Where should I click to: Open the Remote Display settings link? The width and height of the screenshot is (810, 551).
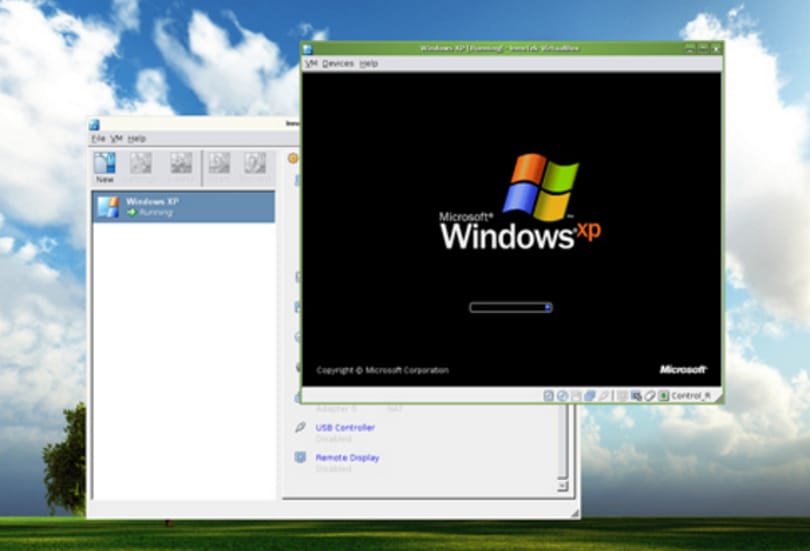(x=347, y=458)
